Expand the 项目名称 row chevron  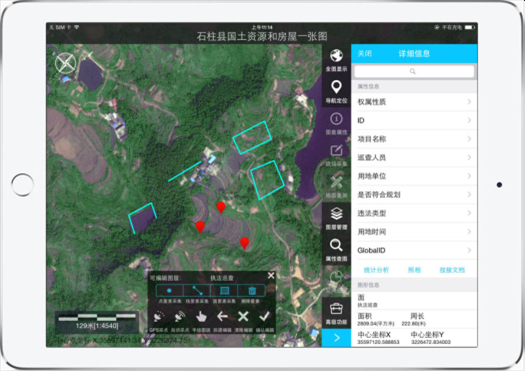coord(469,139)
